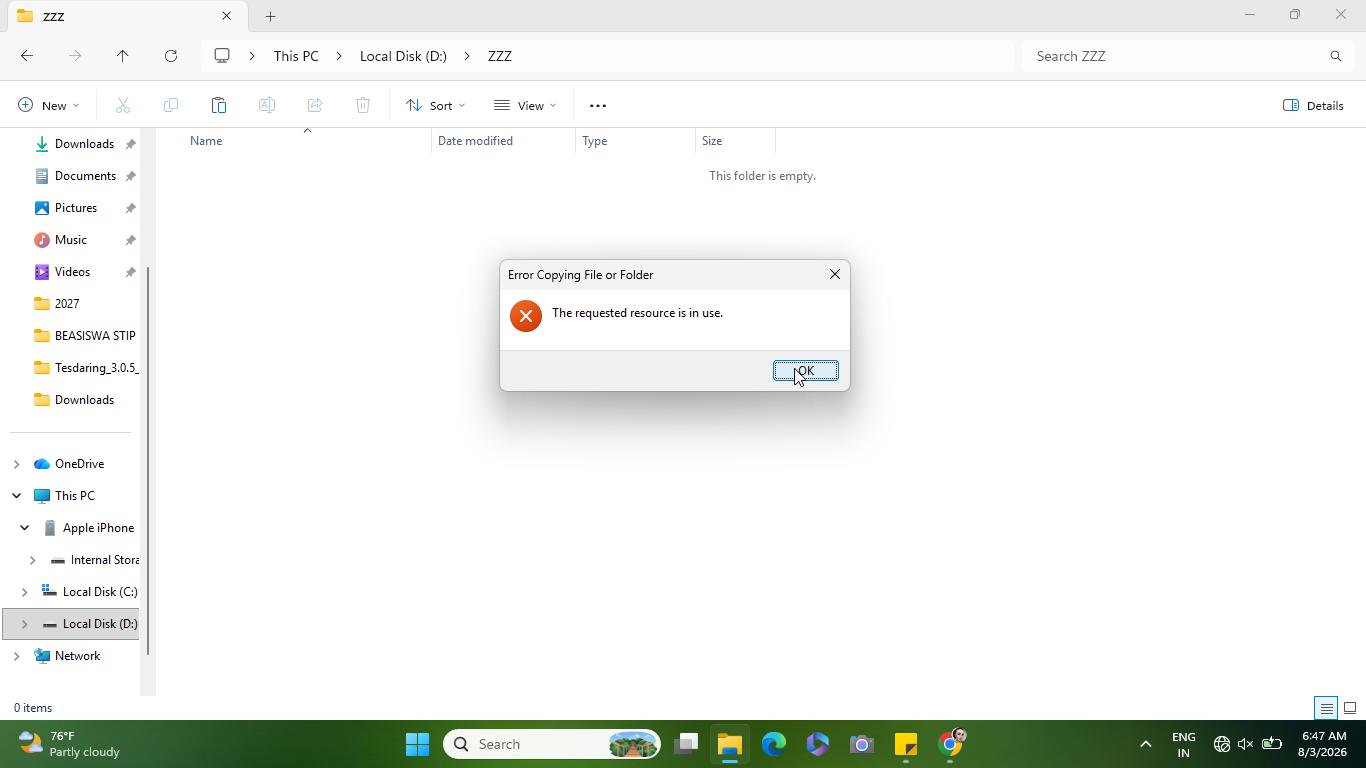Click OK in the error dialog

click(805, 370)
